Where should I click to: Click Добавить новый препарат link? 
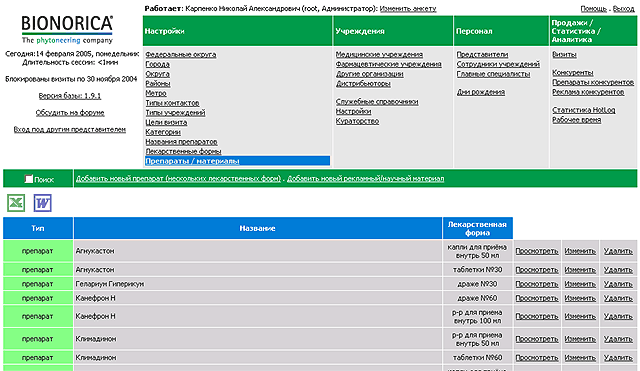pos(178,178)
